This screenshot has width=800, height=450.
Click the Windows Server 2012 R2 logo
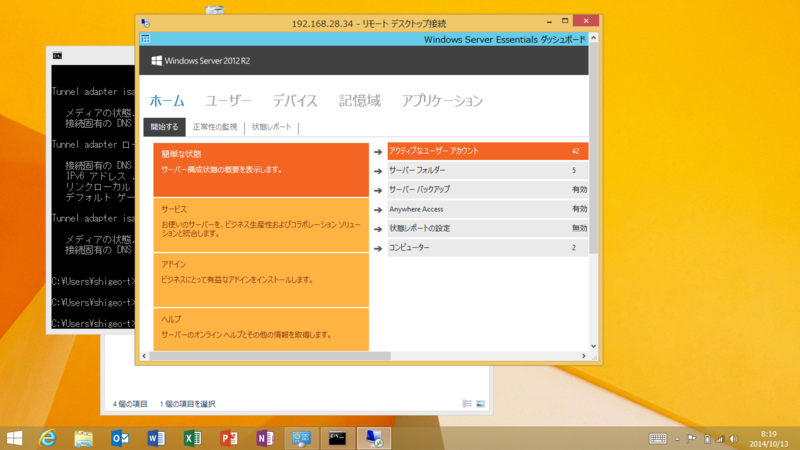[201, 61]
